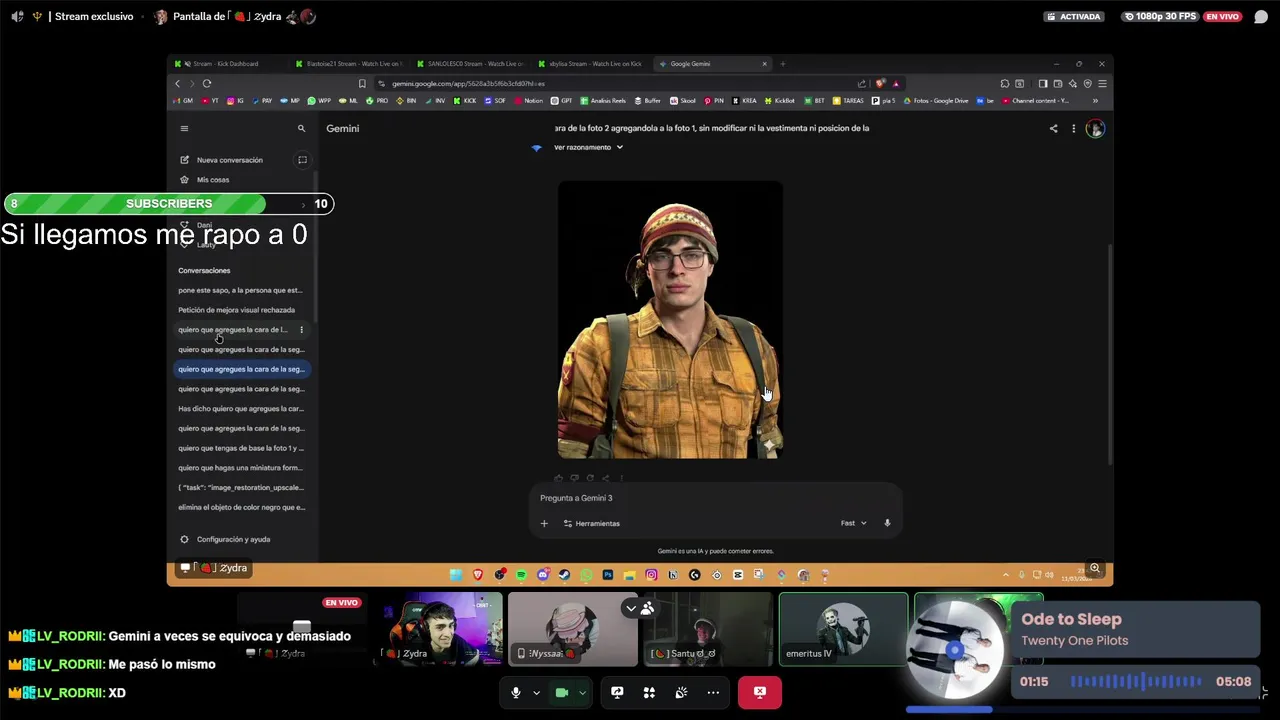Viewport: 1280px width, 720px height.
Task: Mute the microphone in call controls
Action: (x=516, y=692)
